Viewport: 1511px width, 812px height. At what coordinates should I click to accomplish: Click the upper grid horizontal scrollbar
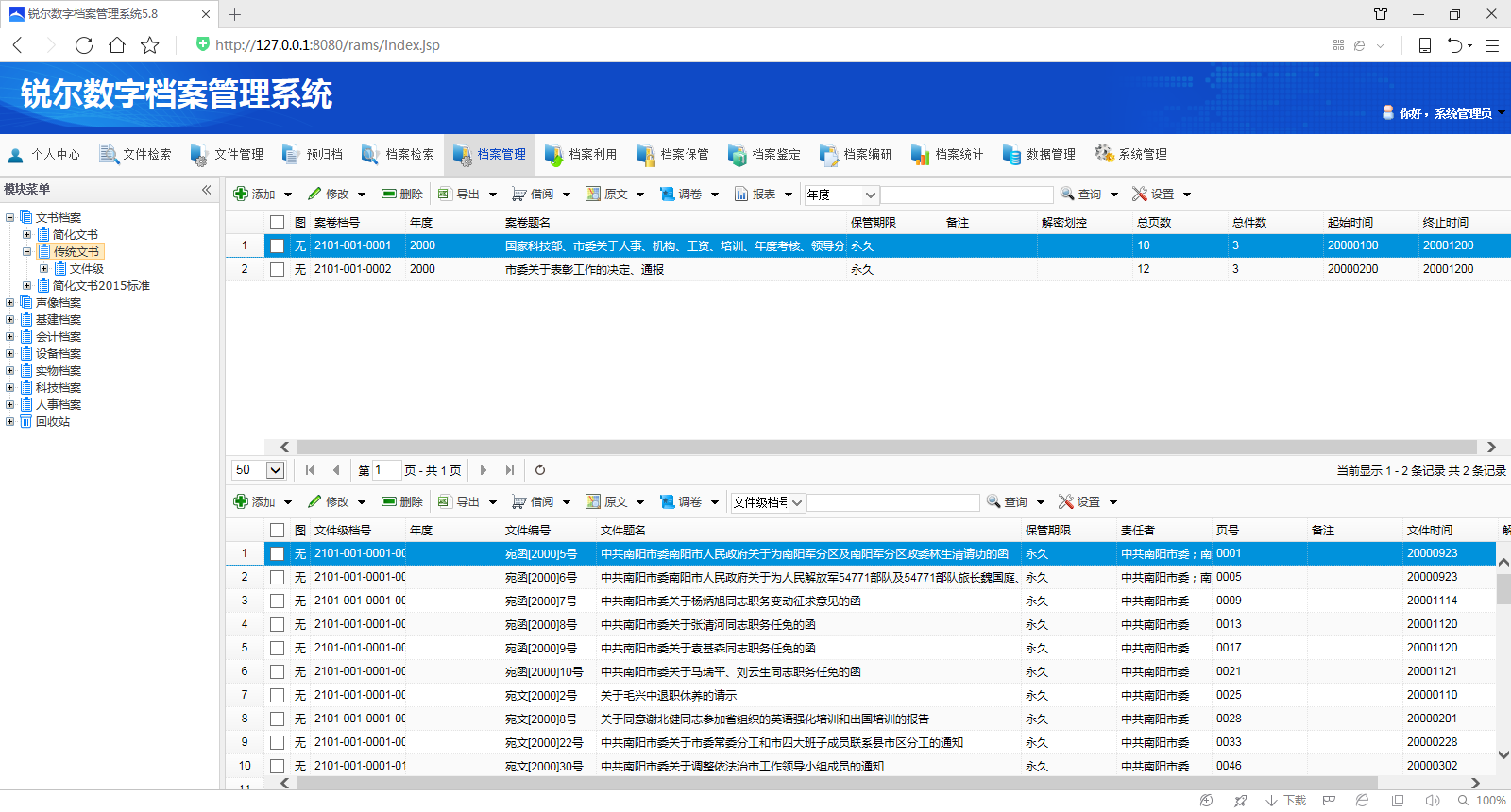pyautogui.click(x=886, y=448)
